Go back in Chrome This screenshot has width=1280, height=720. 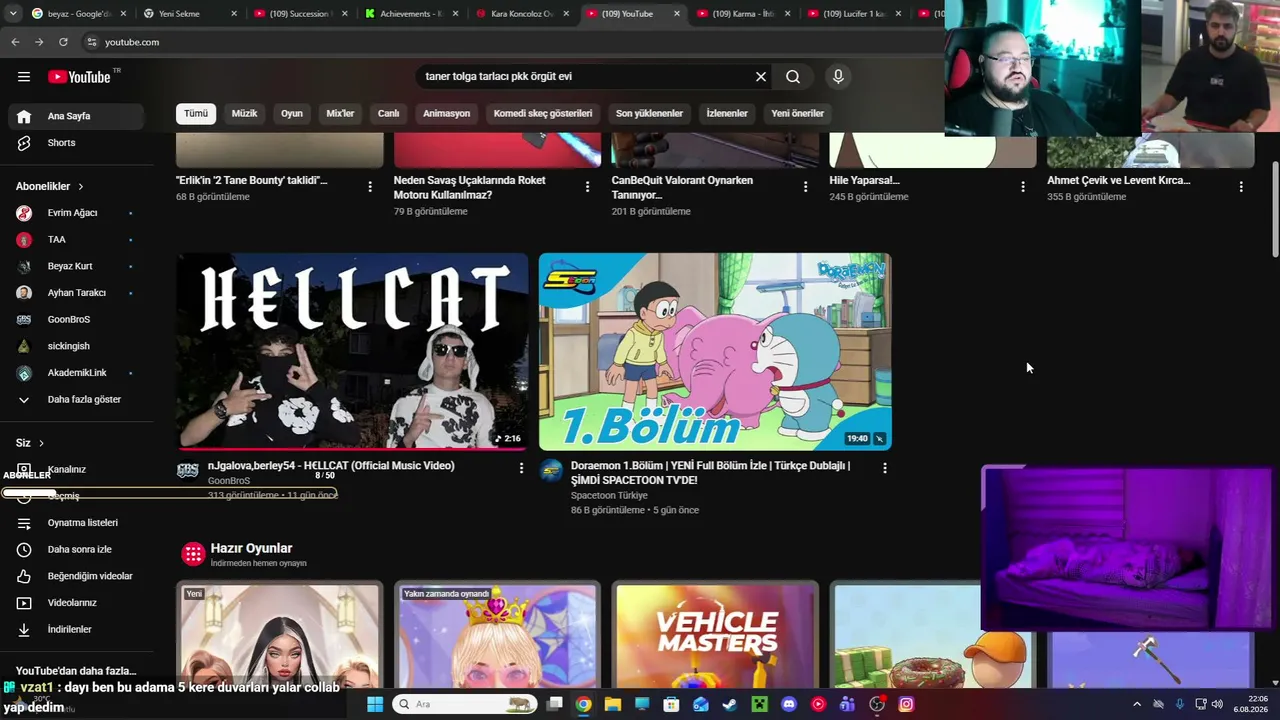click(x=15, y=42)
